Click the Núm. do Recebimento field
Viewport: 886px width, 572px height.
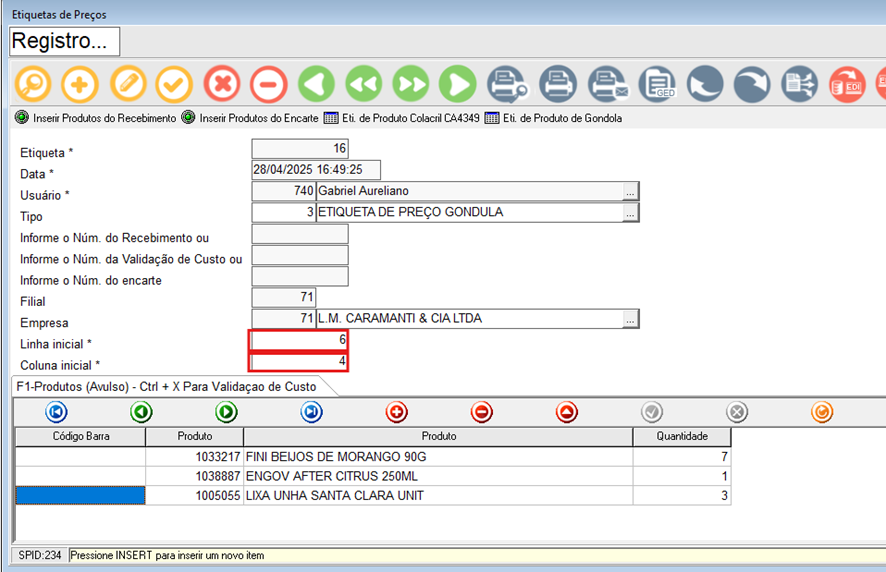pos(300,234)
